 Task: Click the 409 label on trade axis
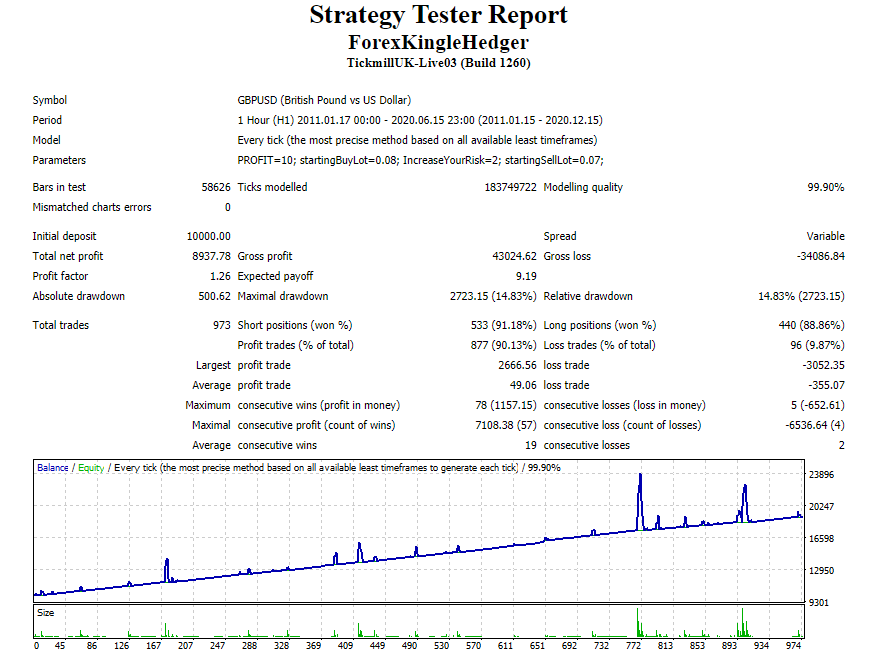pyautogui.click(x=345, y=645)
